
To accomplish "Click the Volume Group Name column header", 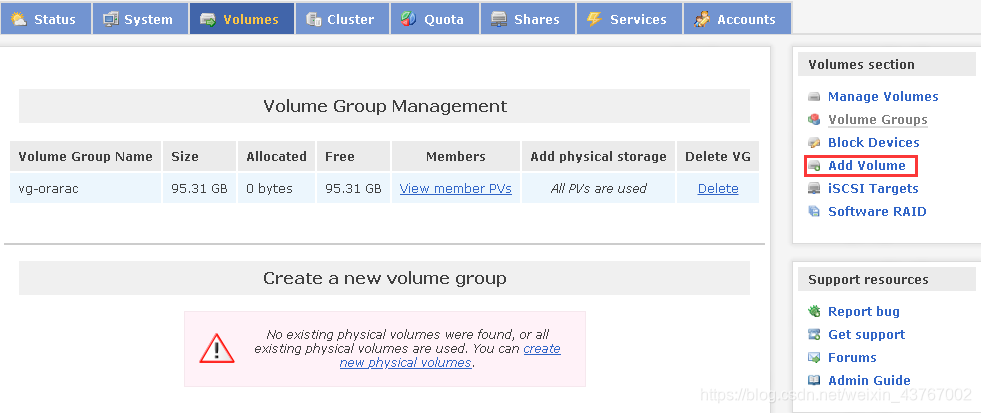I will coord(86,156).
